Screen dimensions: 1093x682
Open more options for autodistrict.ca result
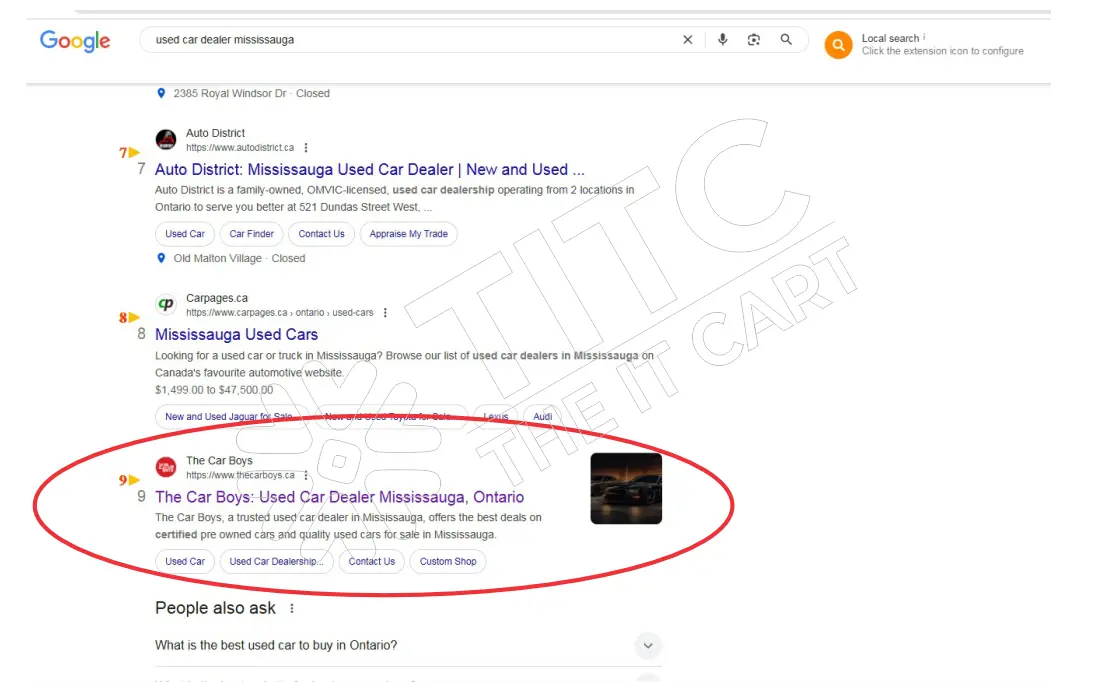[x=306, y=148]
